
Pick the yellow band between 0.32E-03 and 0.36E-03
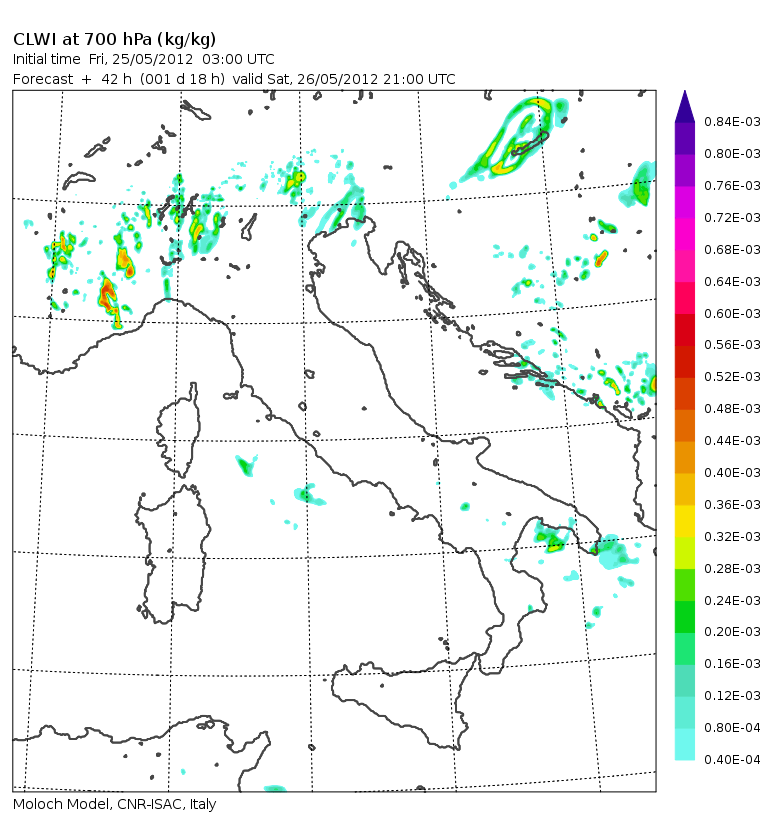tap(684, 521)
